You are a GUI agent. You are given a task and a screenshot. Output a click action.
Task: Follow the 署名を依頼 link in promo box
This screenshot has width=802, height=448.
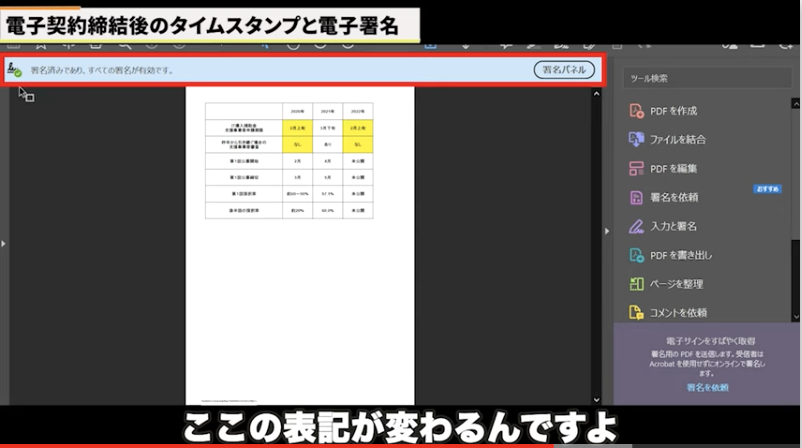point(707,387)
